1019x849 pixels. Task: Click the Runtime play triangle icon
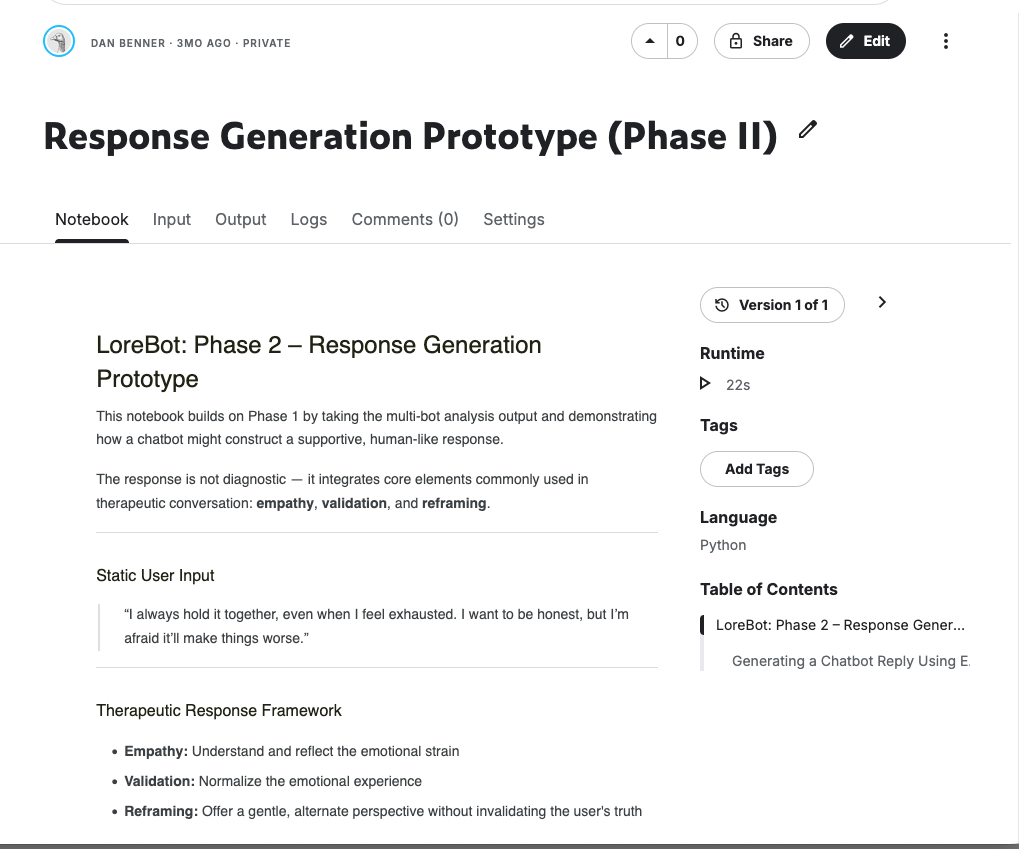[x=705, y=384]
